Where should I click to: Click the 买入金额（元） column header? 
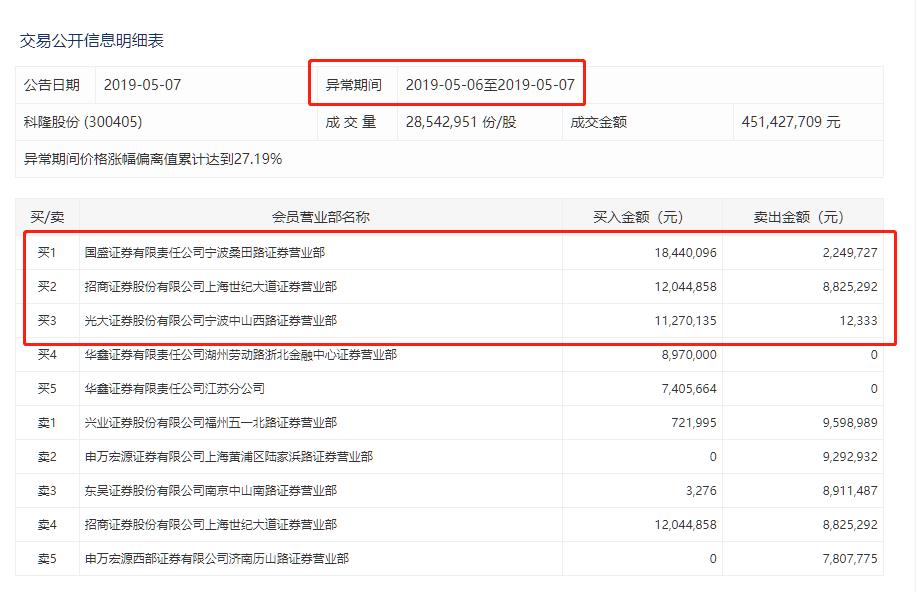pos(638,217)
